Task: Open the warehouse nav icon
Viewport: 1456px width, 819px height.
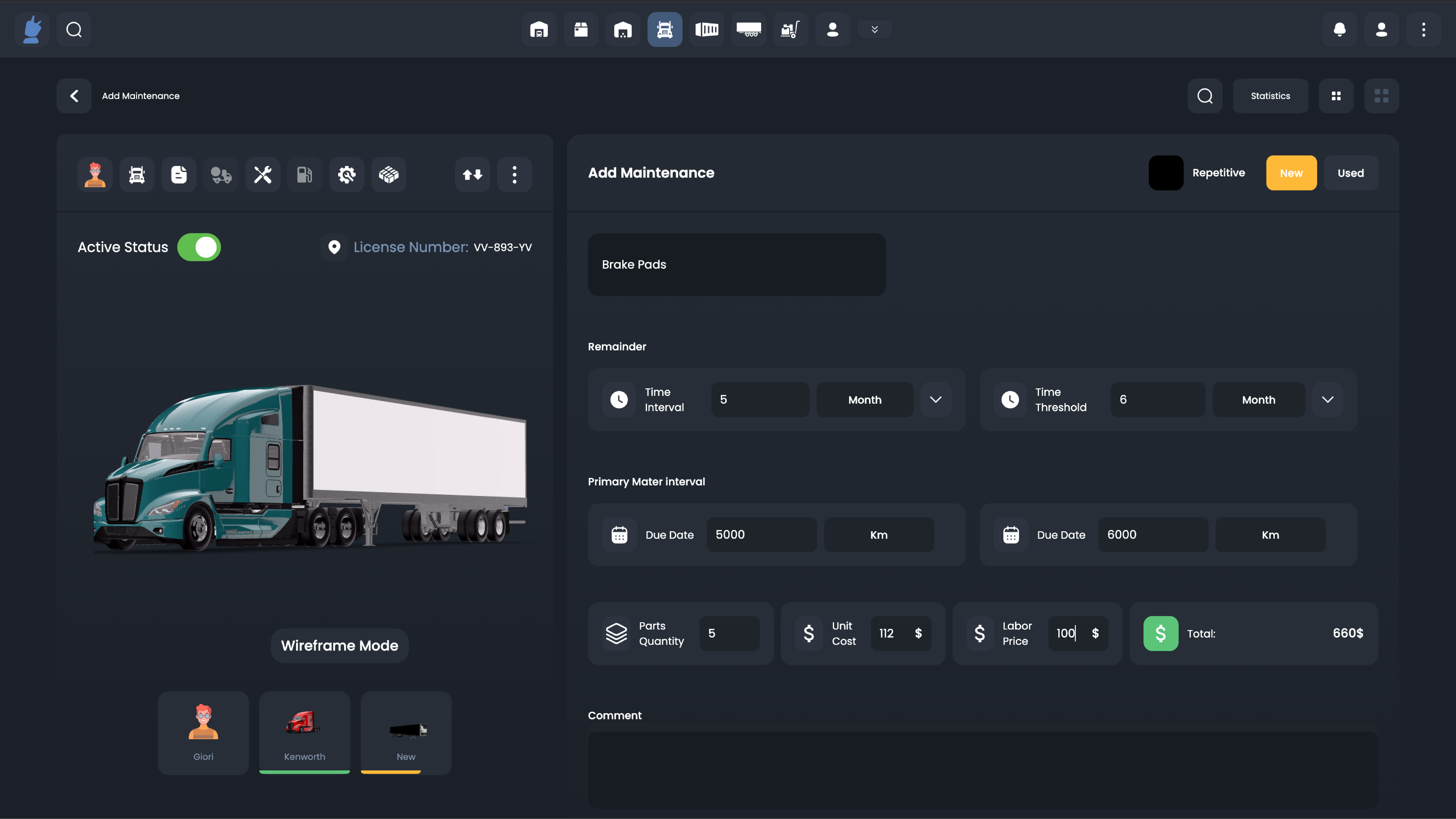Action: (x=623, y=29)
